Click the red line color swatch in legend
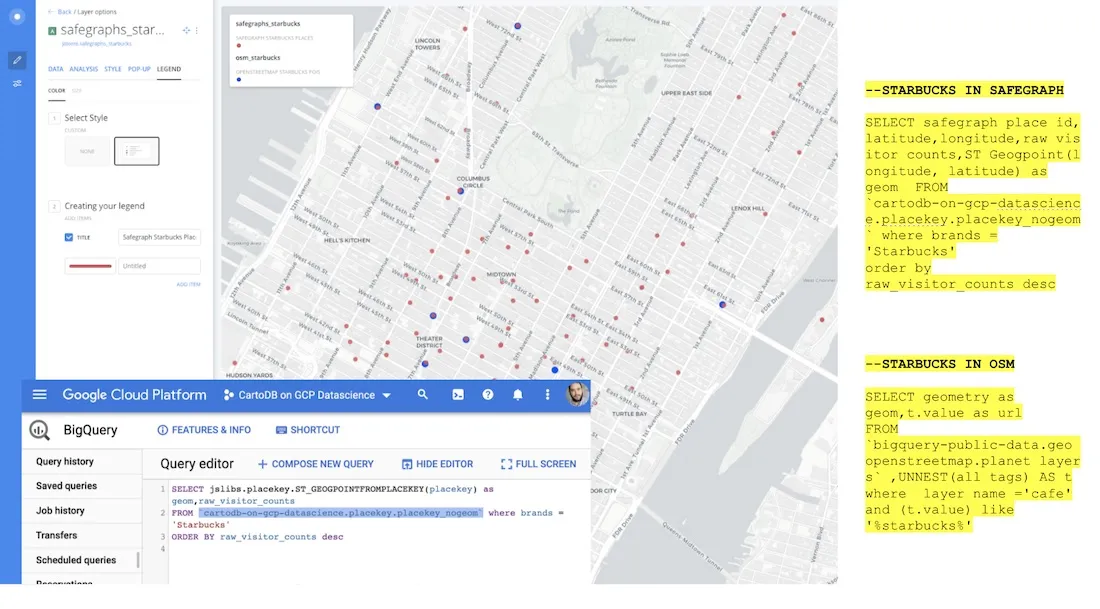Screen dimensions: 1100x609 click(90, 266)
